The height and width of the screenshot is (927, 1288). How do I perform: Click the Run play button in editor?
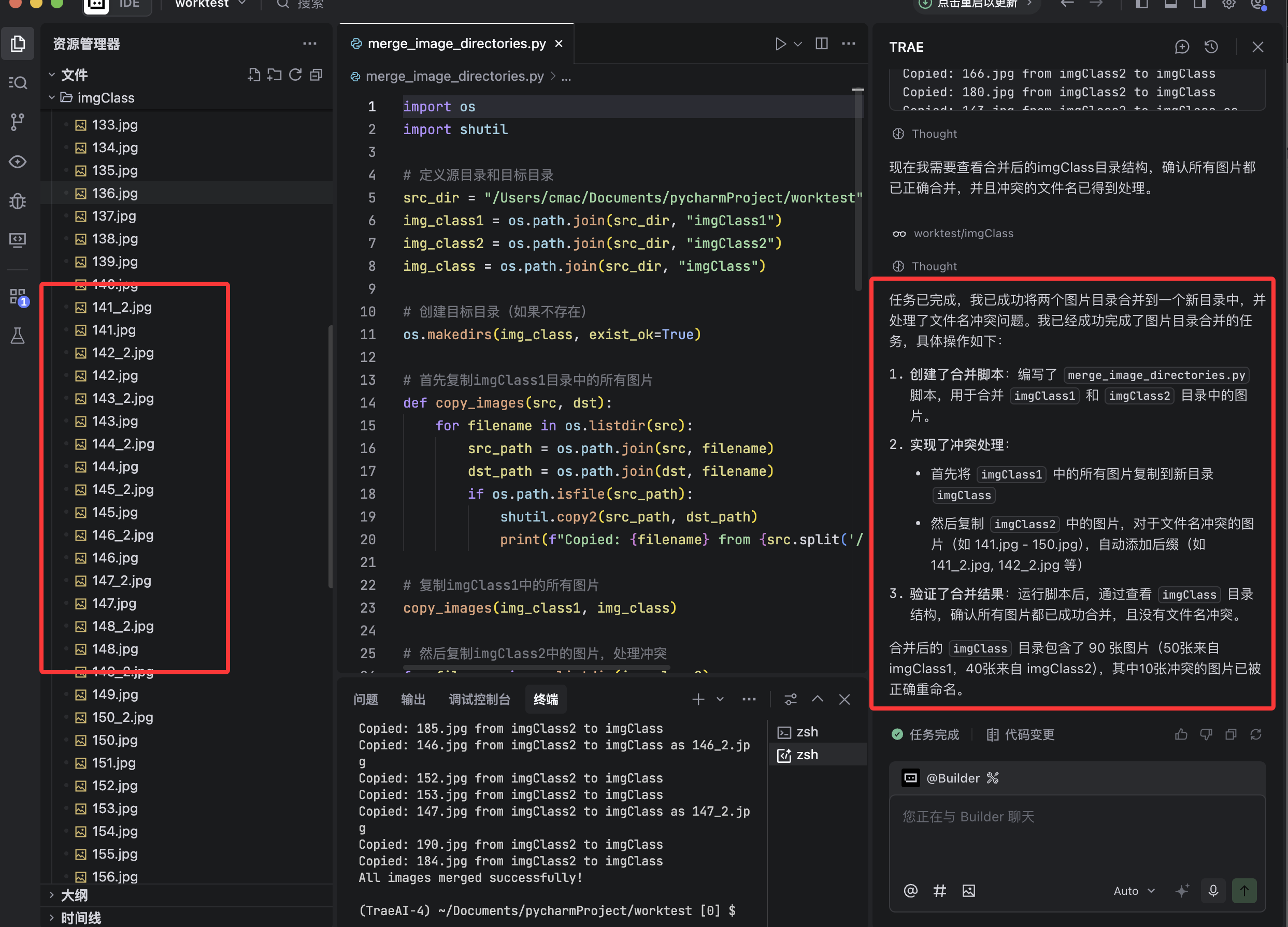point(780,44)
